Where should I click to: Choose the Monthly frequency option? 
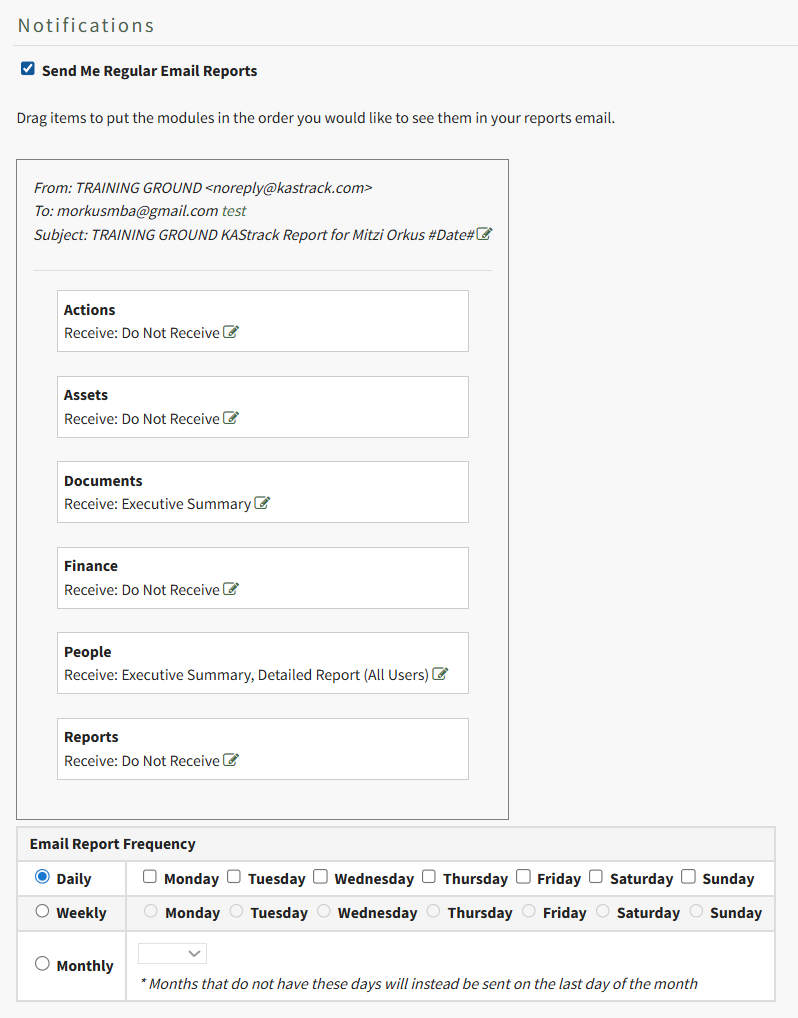(42, 964)
